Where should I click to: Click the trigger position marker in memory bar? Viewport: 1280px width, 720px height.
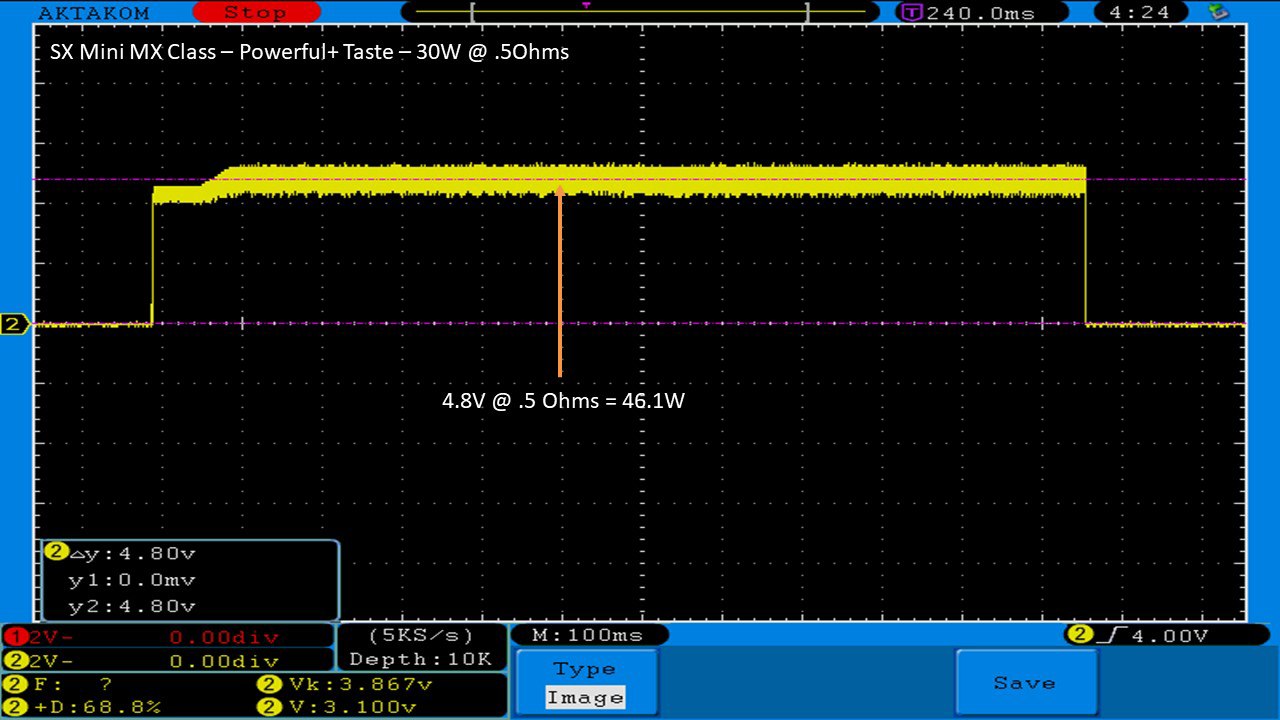tap(586, 6)
